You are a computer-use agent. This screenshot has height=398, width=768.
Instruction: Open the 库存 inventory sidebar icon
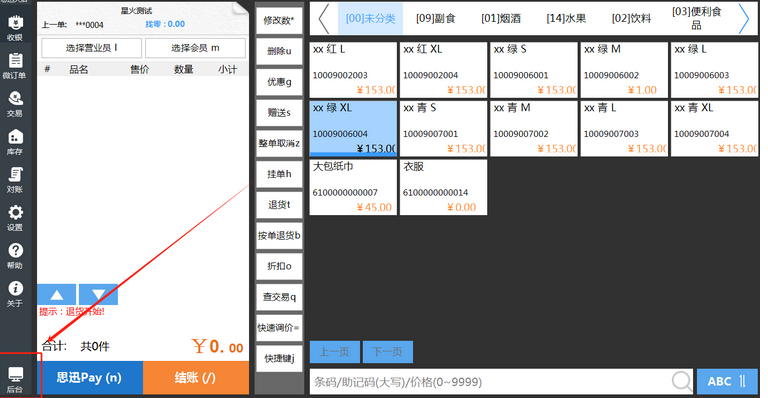pyautogui.click(x=15, y=141)
